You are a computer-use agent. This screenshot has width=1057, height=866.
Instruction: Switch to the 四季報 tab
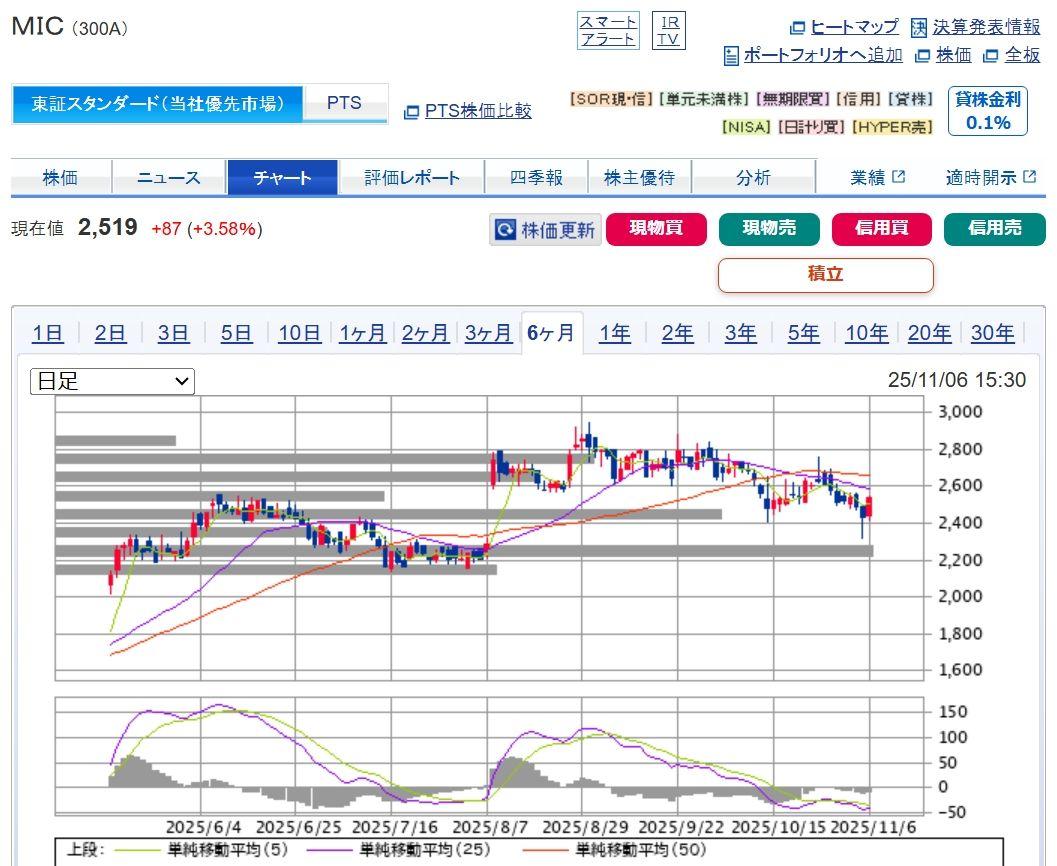536,178
